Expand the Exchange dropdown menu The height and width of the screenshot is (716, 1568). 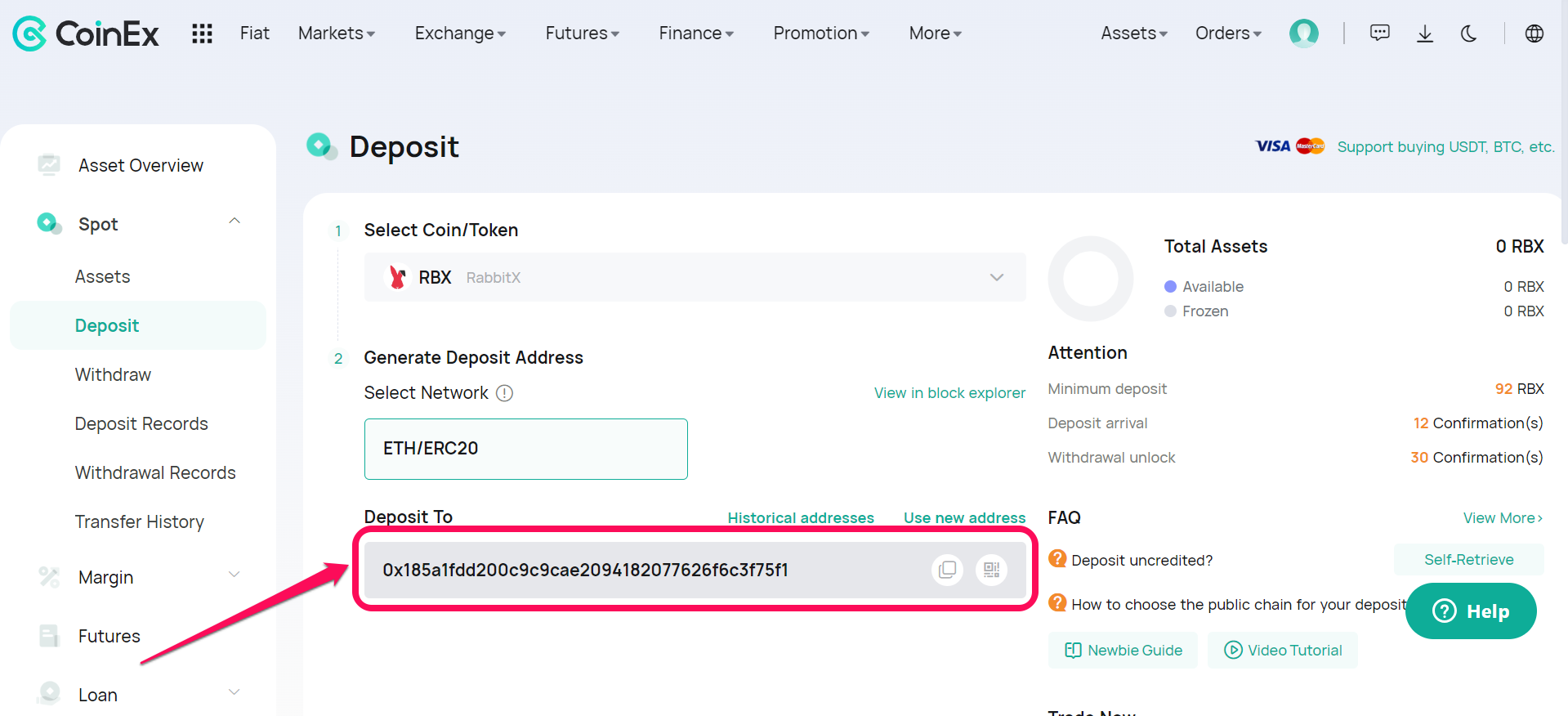(x=460, y=34)
